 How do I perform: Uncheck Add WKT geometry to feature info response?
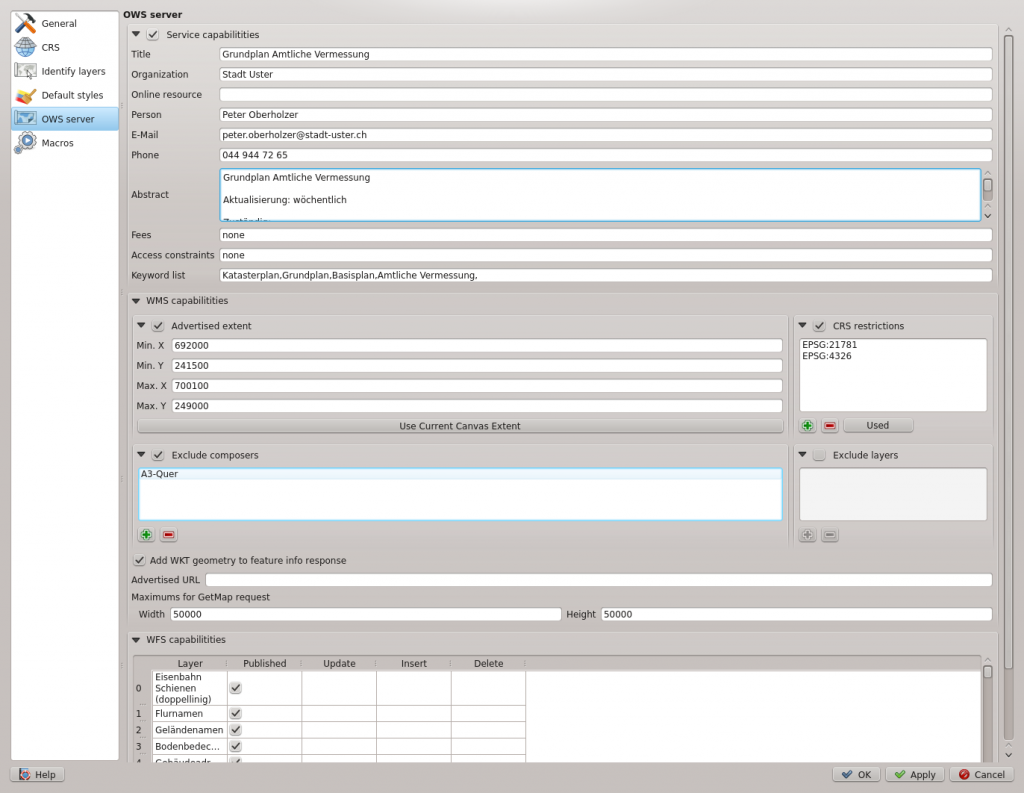(140, 560)
